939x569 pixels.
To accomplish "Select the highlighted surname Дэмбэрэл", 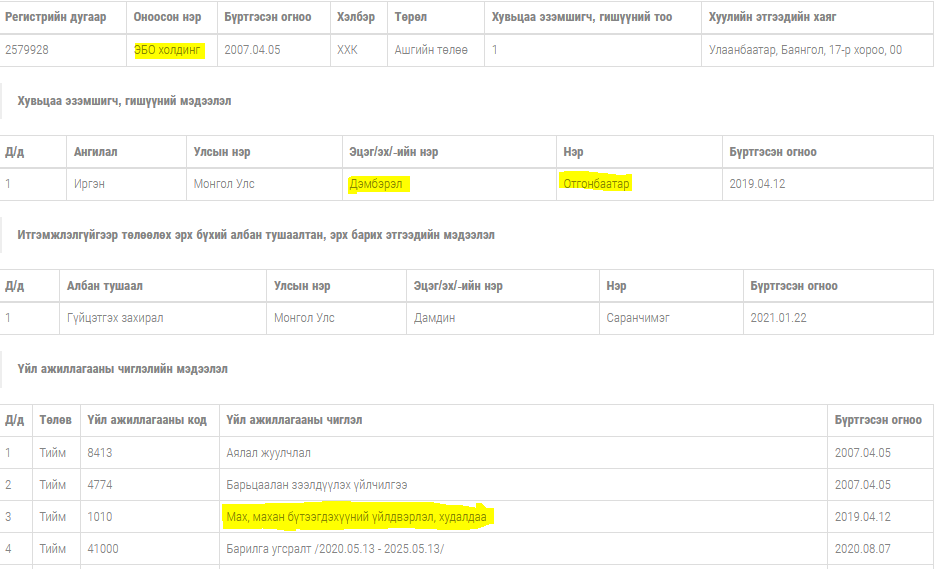I will (378, 184).
